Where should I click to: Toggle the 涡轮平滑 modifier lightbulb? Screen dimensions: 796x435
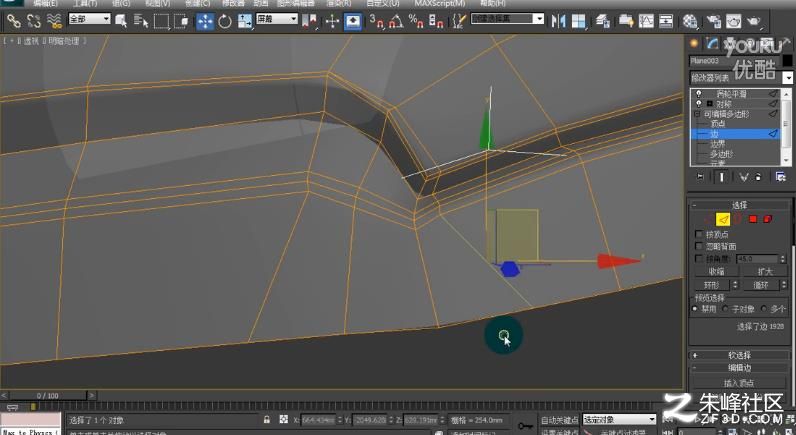point(699,94)
